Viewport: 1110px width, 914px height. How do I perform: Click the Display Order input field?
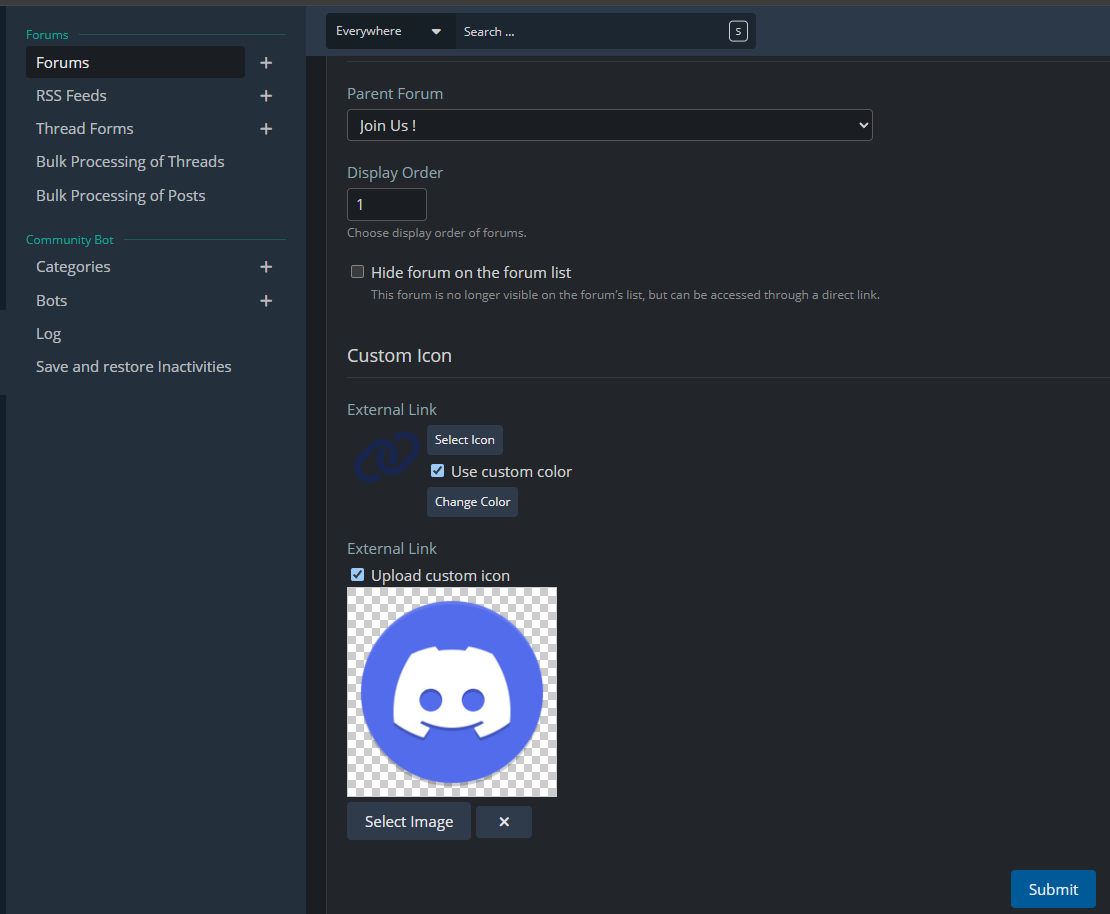[386, 204]
